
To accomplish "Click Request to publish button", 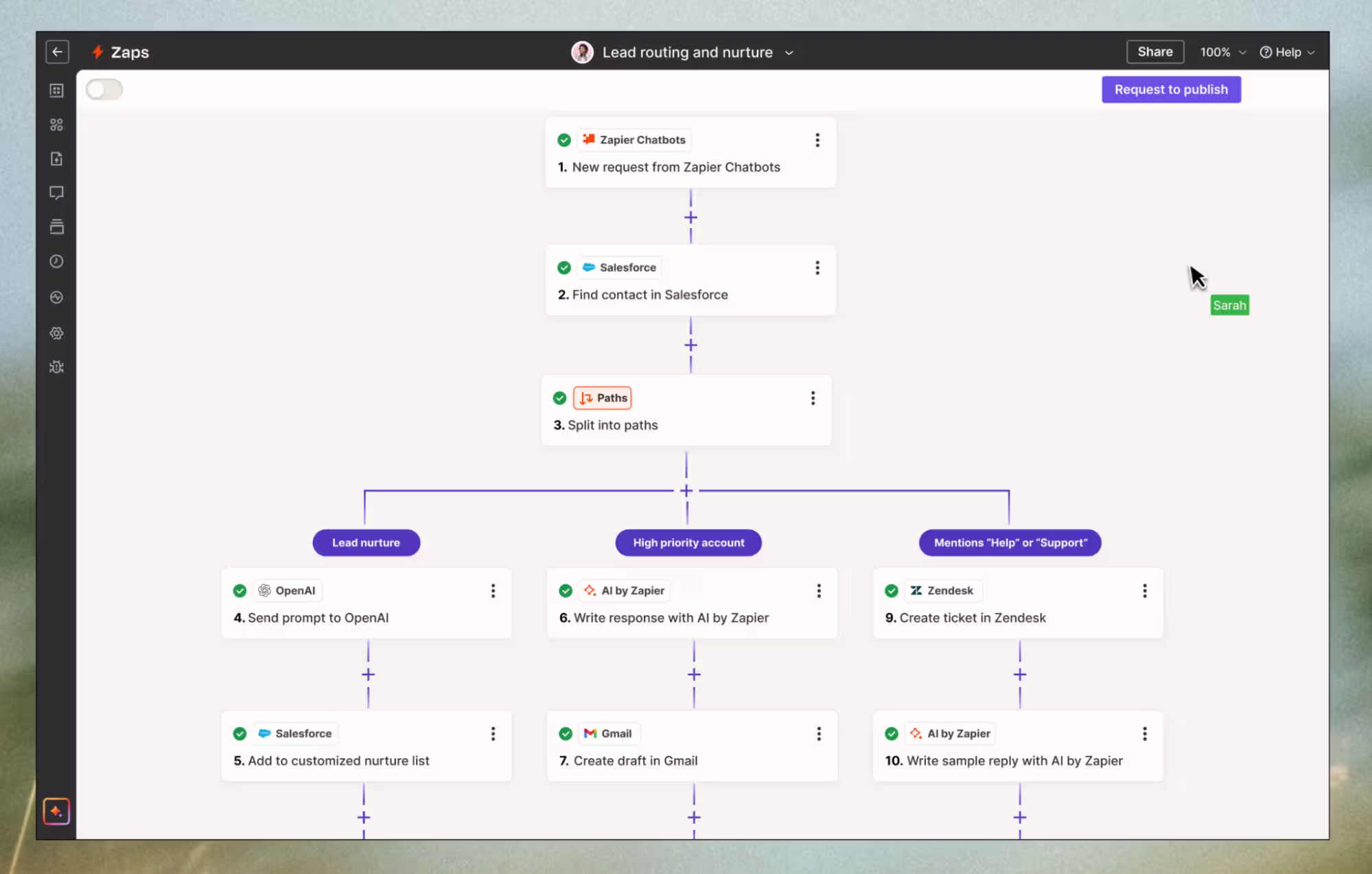I will point(1171,89).
